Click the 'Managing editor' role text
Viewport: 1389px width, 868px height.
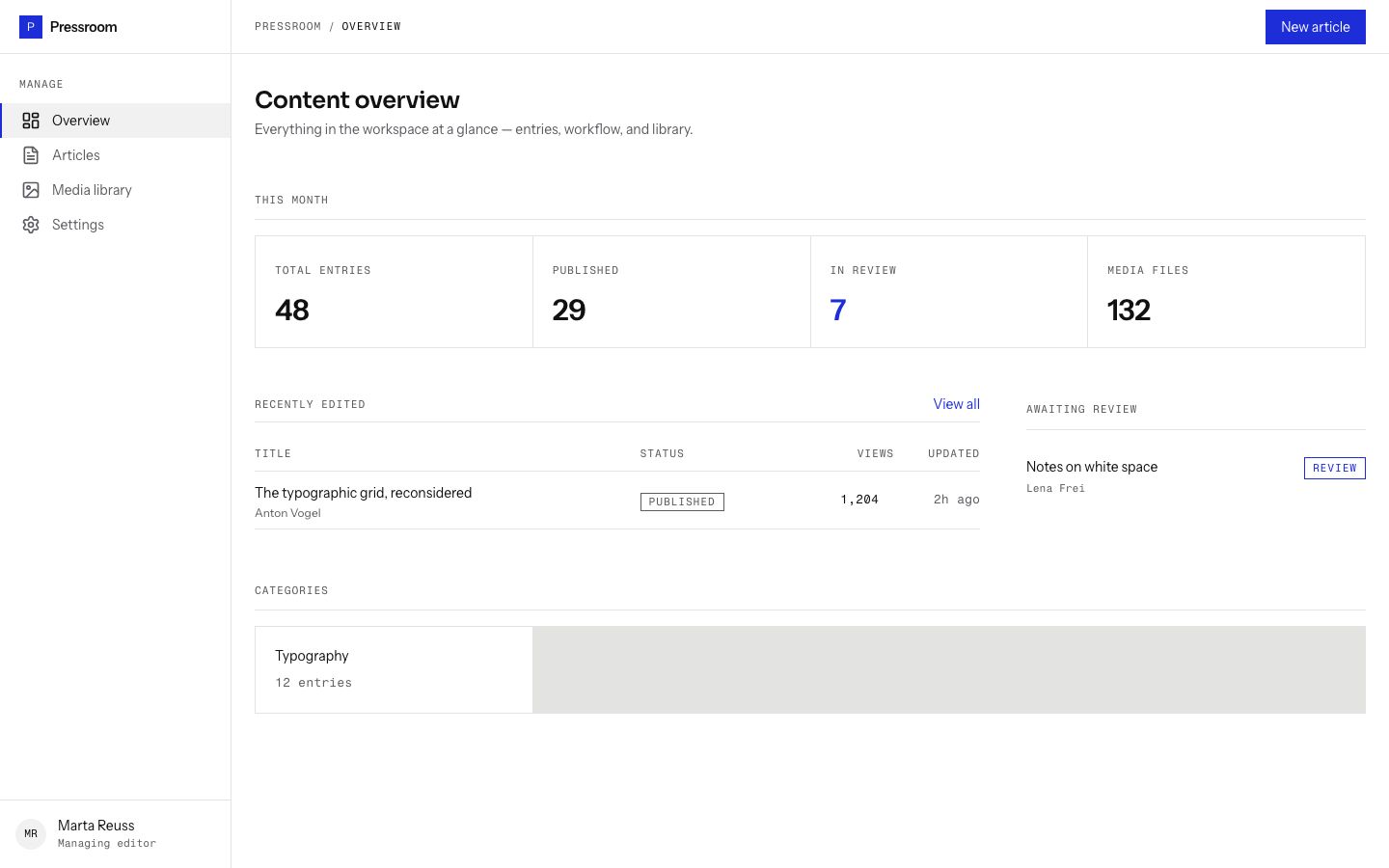(x=106, y=844)
